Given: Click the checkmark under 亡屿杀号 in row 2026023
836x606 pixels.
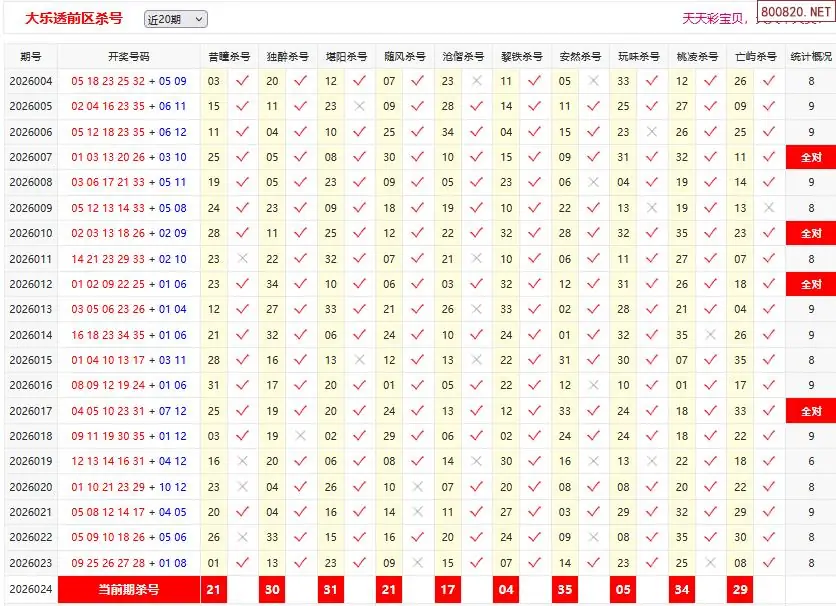Looking at the screenshot, I should [769, 563].
